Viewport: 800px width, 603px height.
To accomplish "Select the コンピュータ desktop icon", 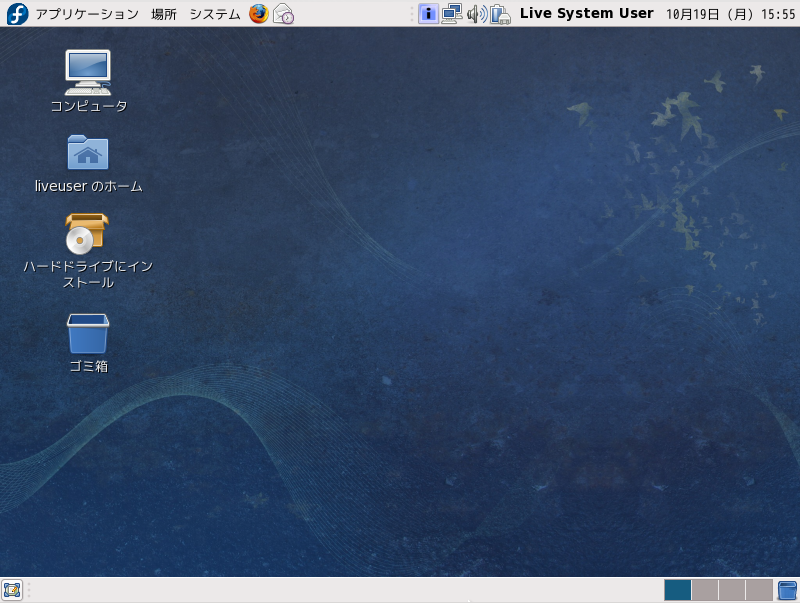I will pos(88,72).
